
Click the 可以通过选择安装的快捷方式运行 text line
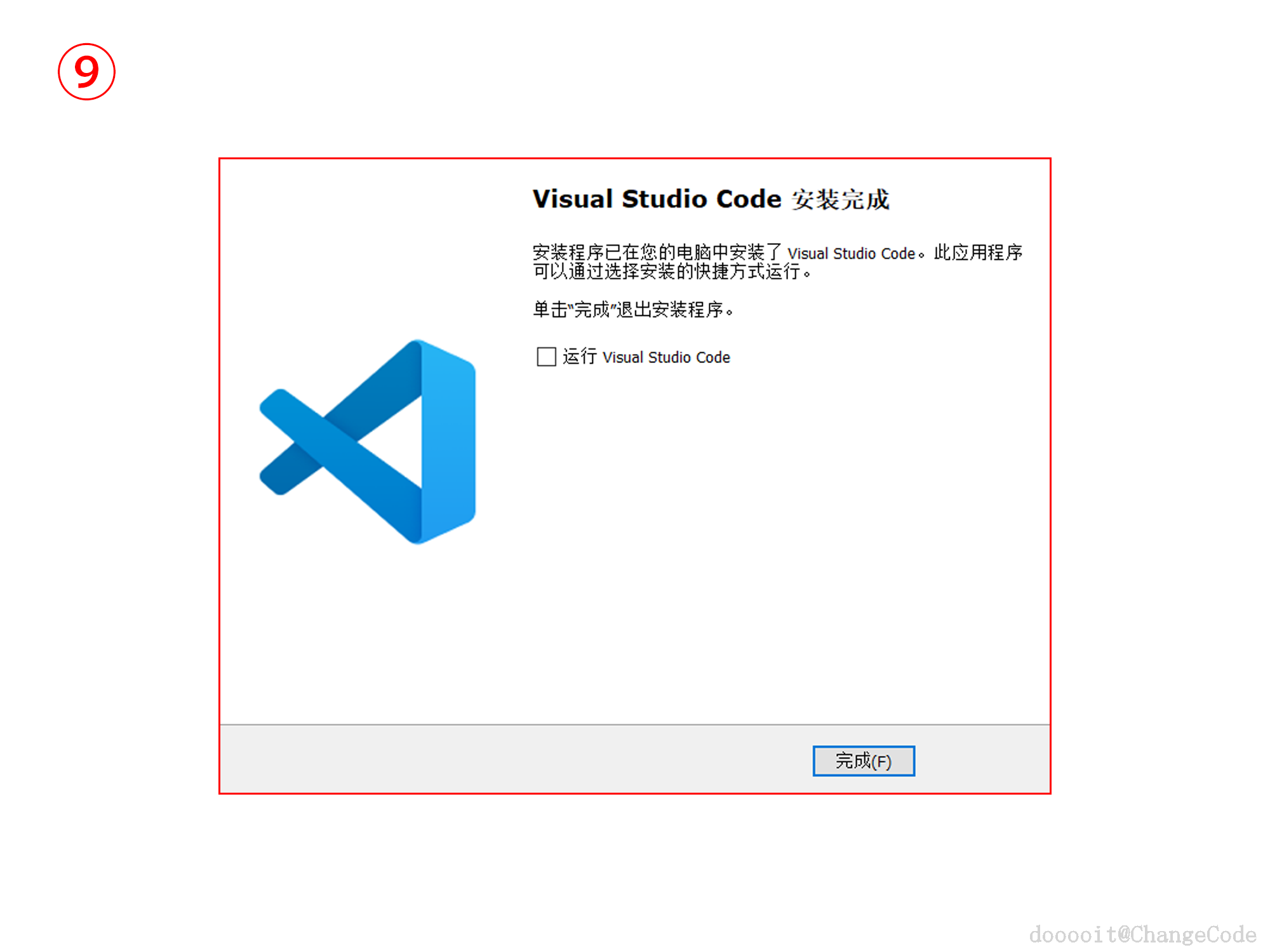(x=672, y=272)
